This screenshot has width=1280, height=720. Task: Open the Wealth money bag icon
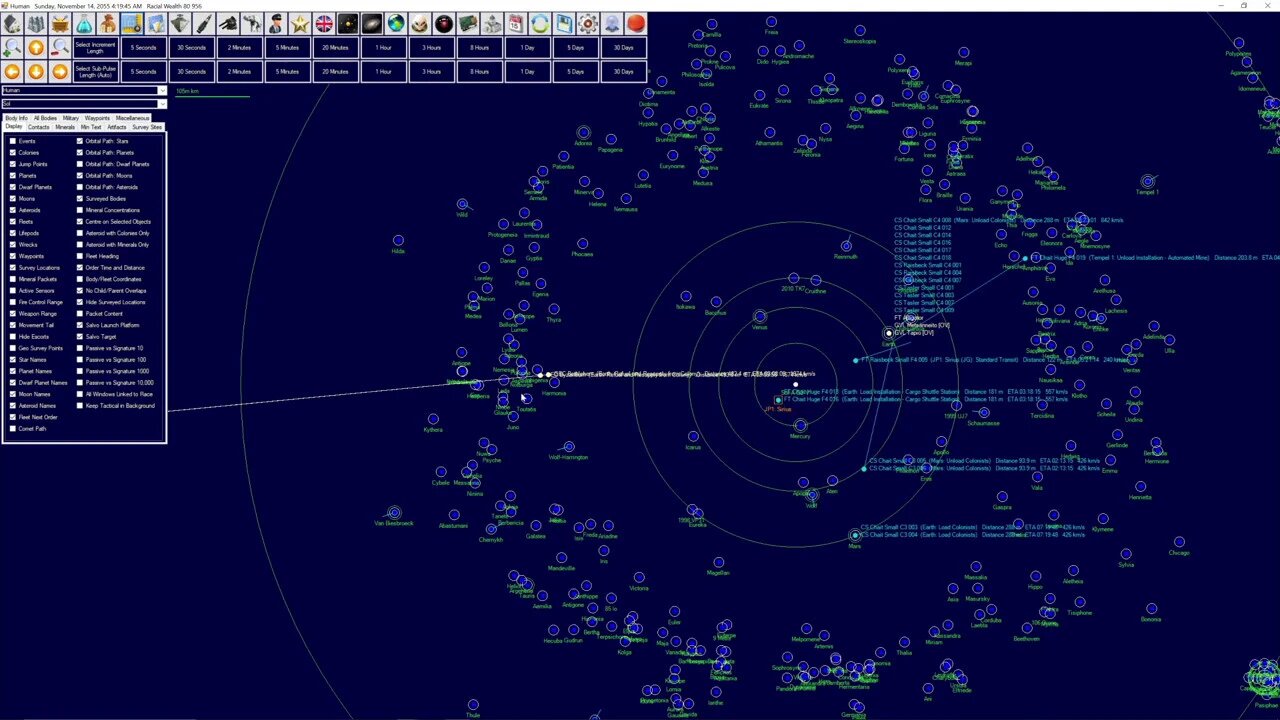[108, 23]
